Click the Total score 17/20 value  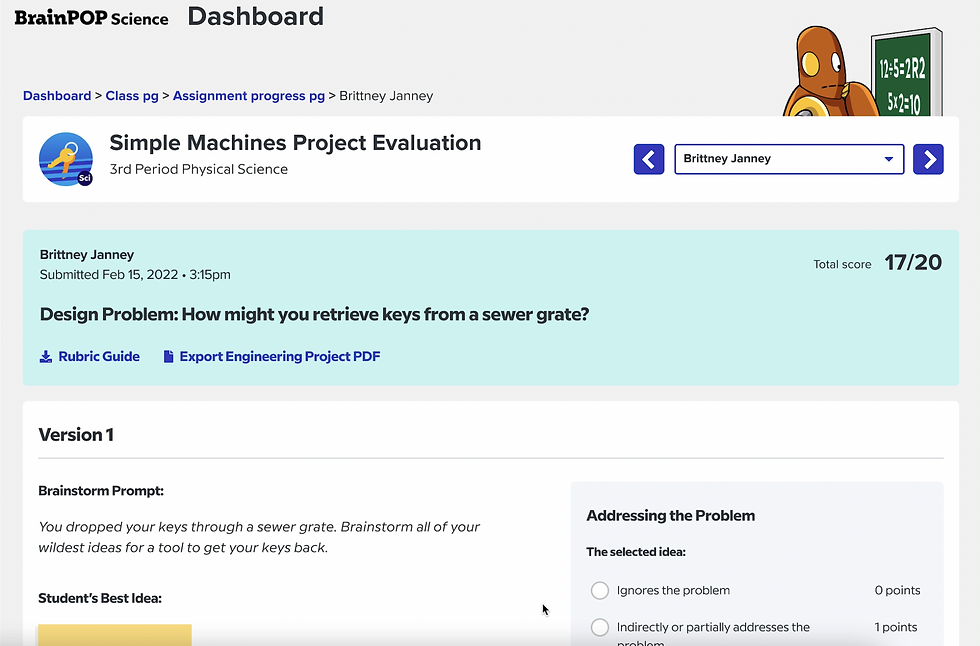point(912,263)
